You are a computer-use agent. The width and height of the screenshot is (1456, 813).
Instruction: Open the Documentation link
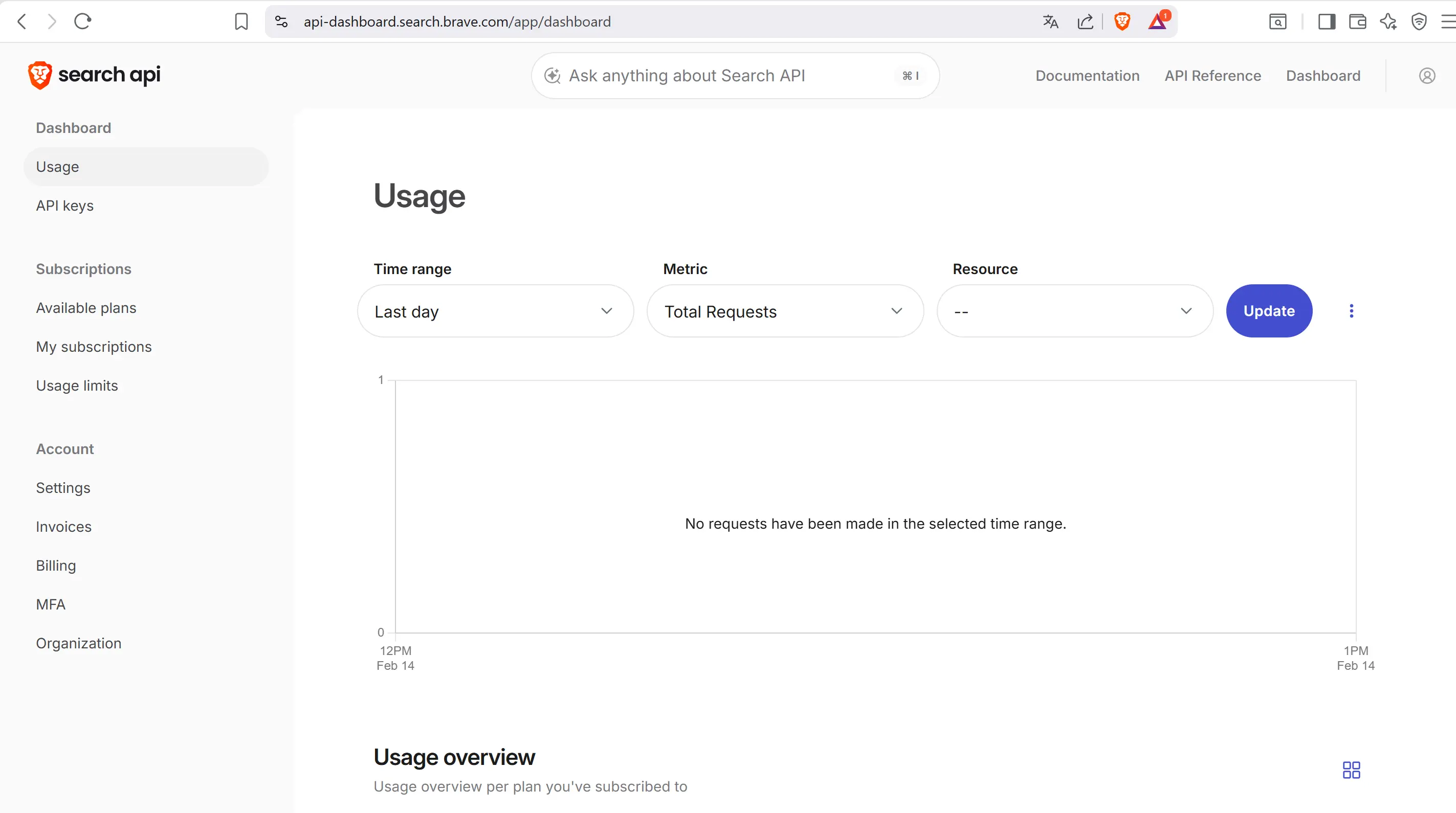coord(1087,76)
